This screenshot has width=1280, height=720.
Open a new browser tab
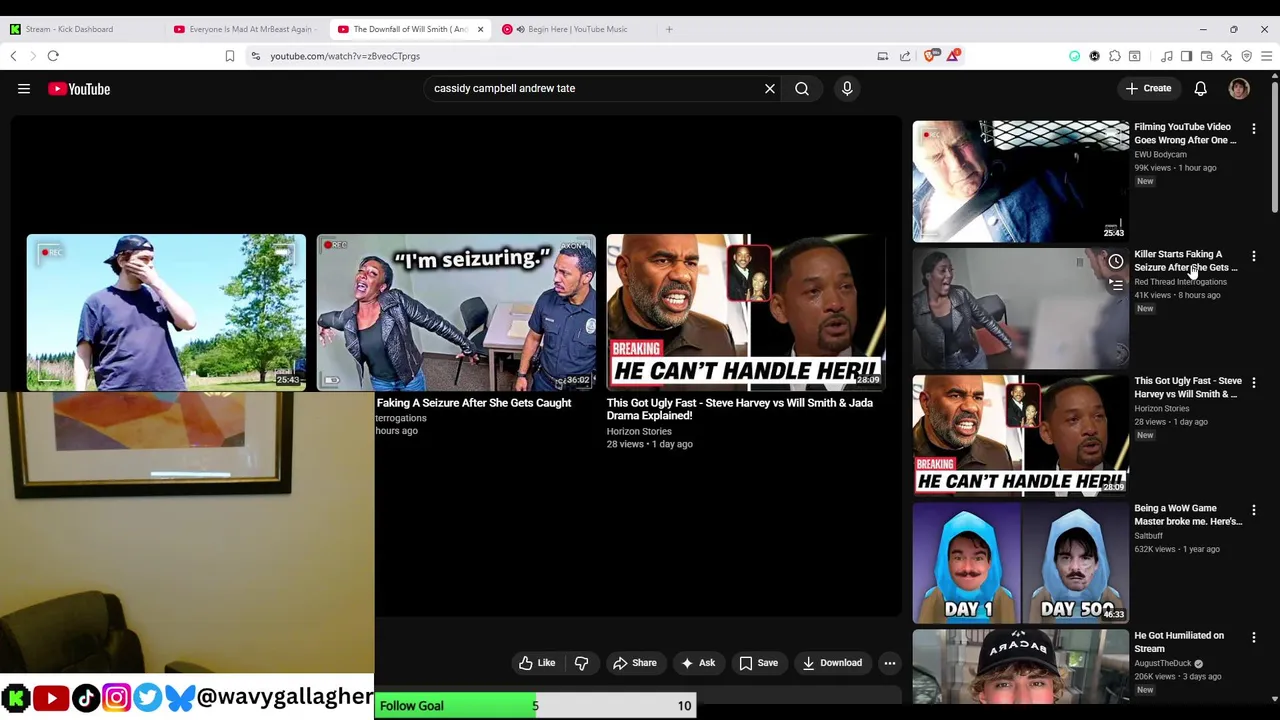(x=669, y=29)
